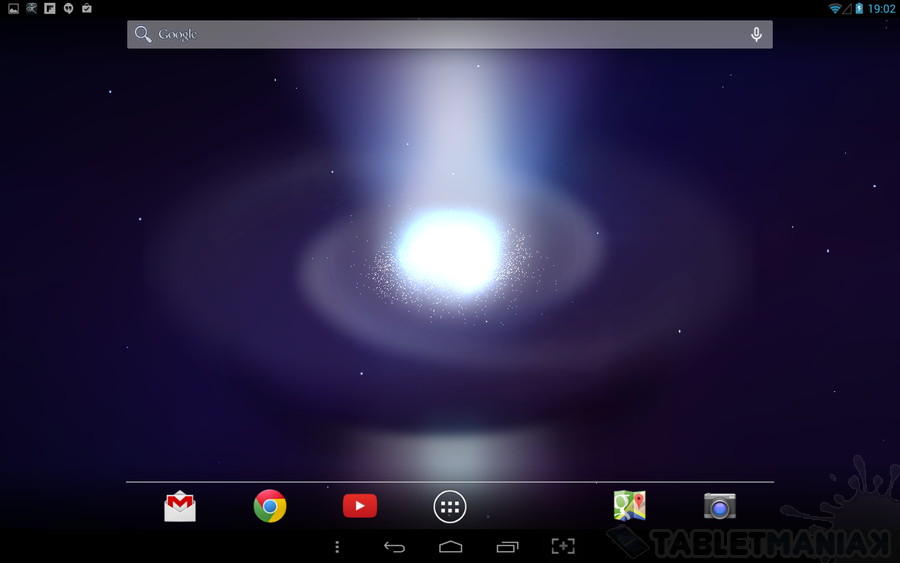Launch Google Maps
Viewport: 900px width, 563px height.
click(630, 506)
